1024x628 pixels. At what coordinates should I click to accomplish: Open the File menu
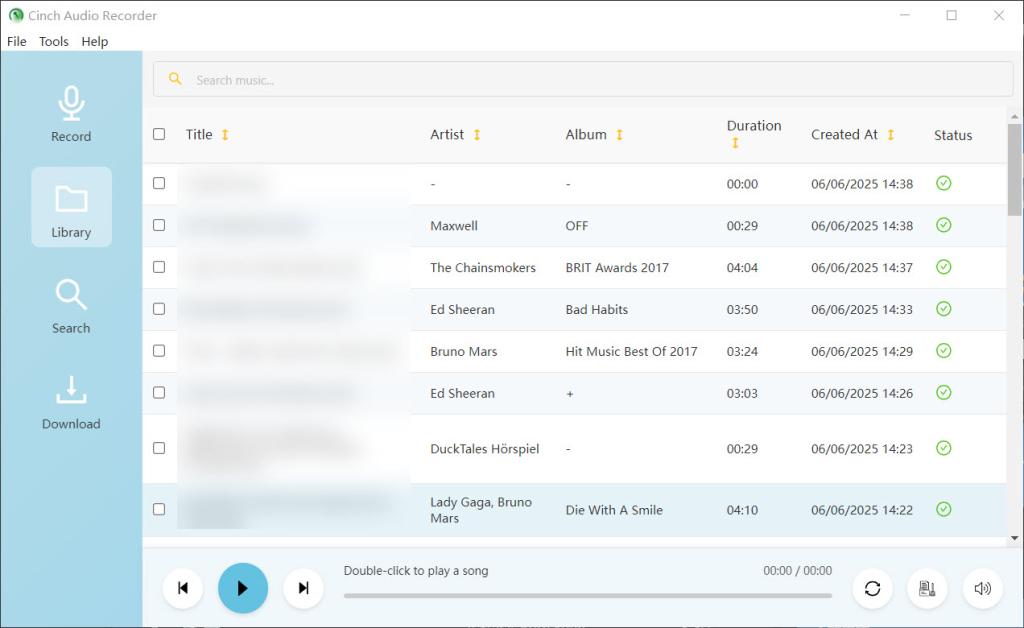17,42
